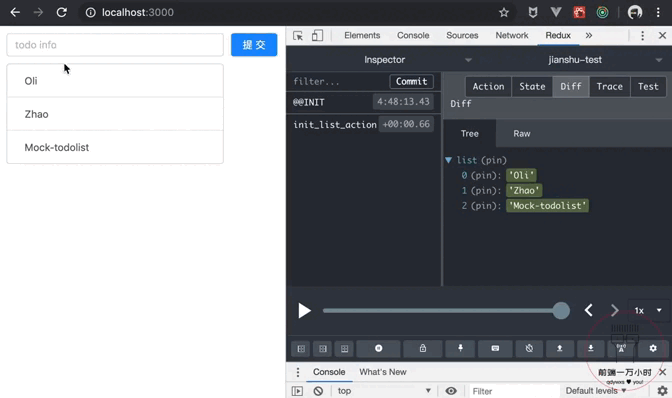Select the Raw sub-tab
672x398 pixels.
(522, 134)
